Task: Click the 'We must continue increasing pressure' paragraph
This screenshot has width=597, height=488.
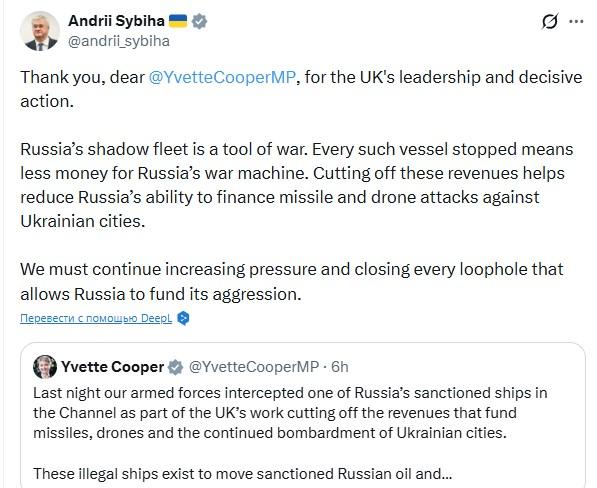Action: 292,282
